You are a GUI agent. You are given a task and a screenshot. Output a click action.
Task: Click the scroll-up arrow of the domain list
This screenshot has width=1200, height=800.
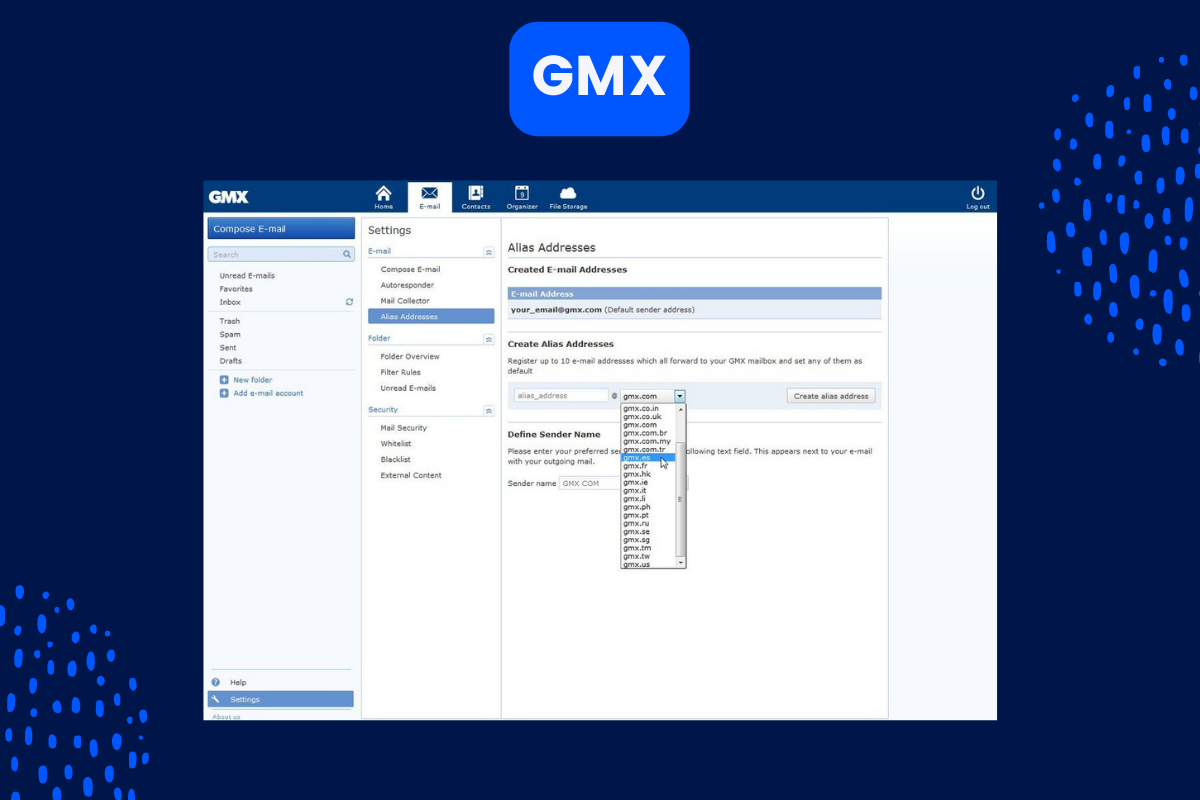681,408
